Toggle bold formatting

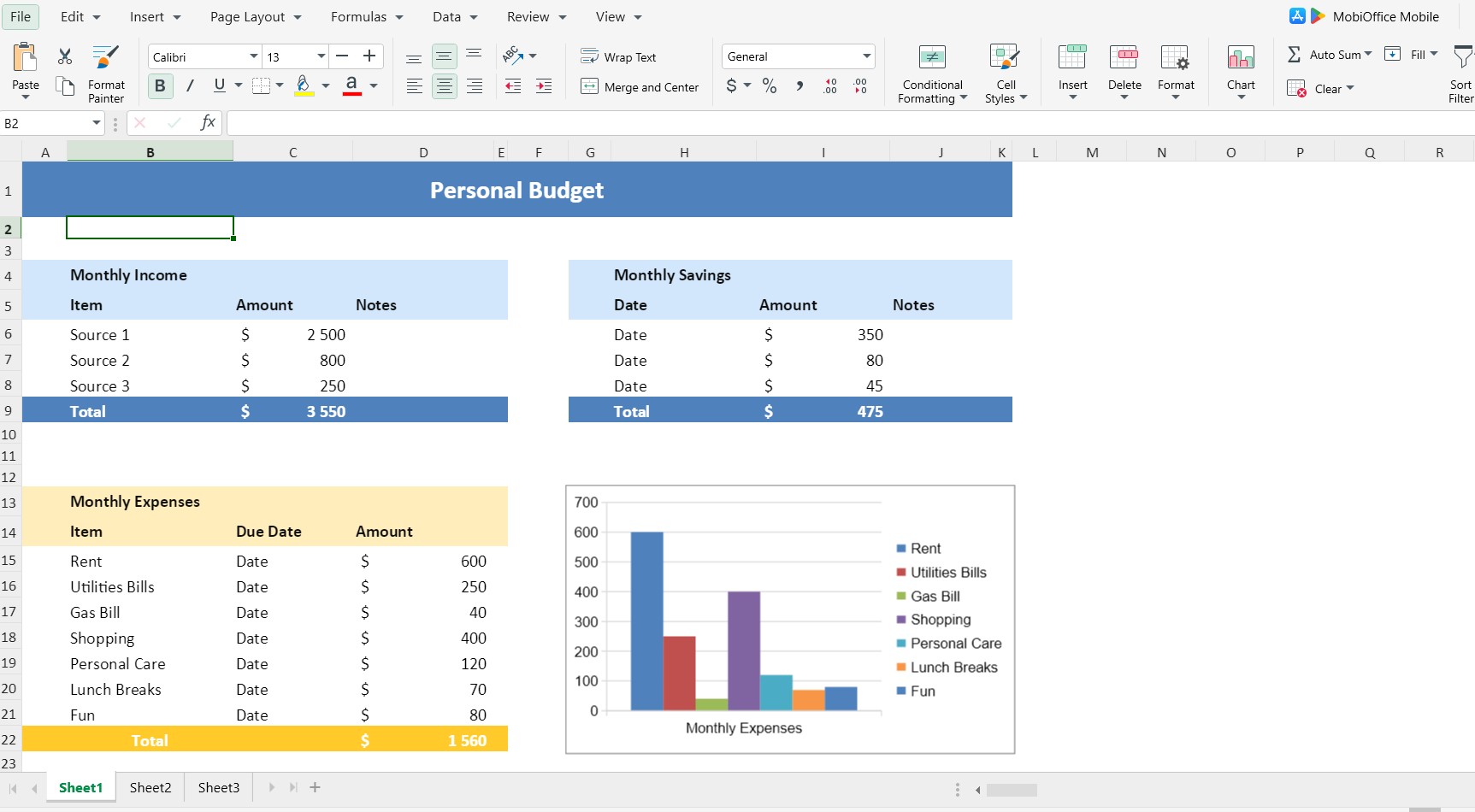point(160,85)
